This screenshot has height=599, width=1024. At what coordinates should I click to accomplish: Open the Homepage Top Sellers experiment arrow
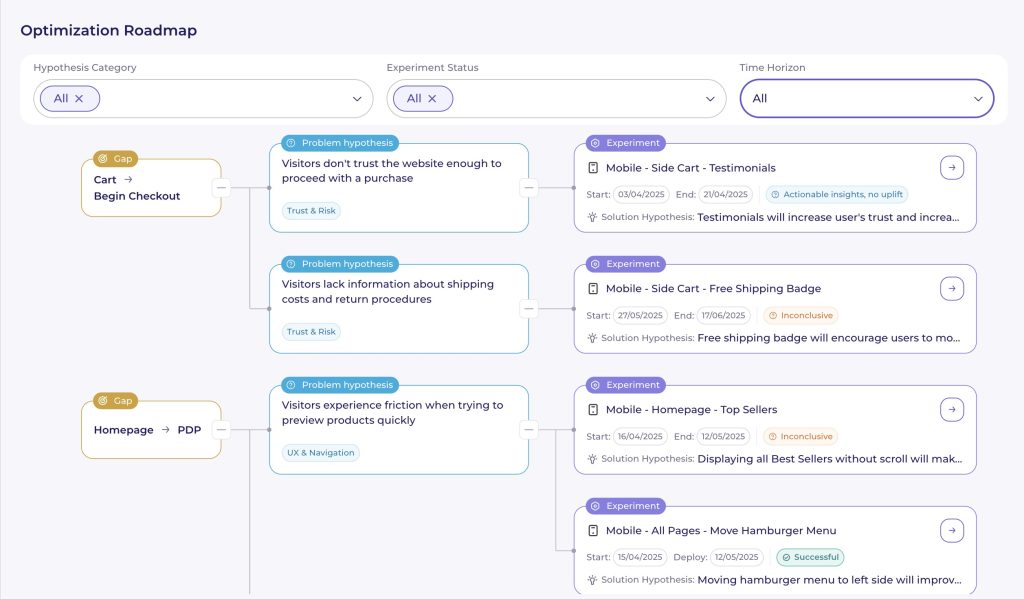point(952,410)
